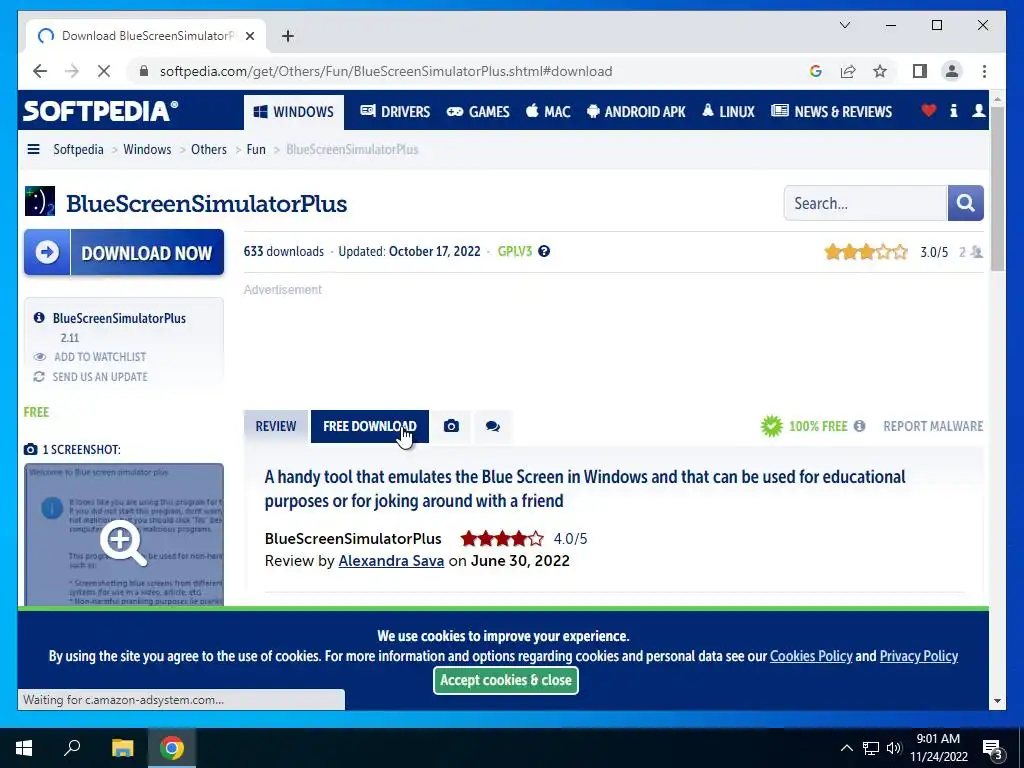Viewport: 1024px width, 768px height.
Task: Open News & Reviews section
Action: coord(831,112)
